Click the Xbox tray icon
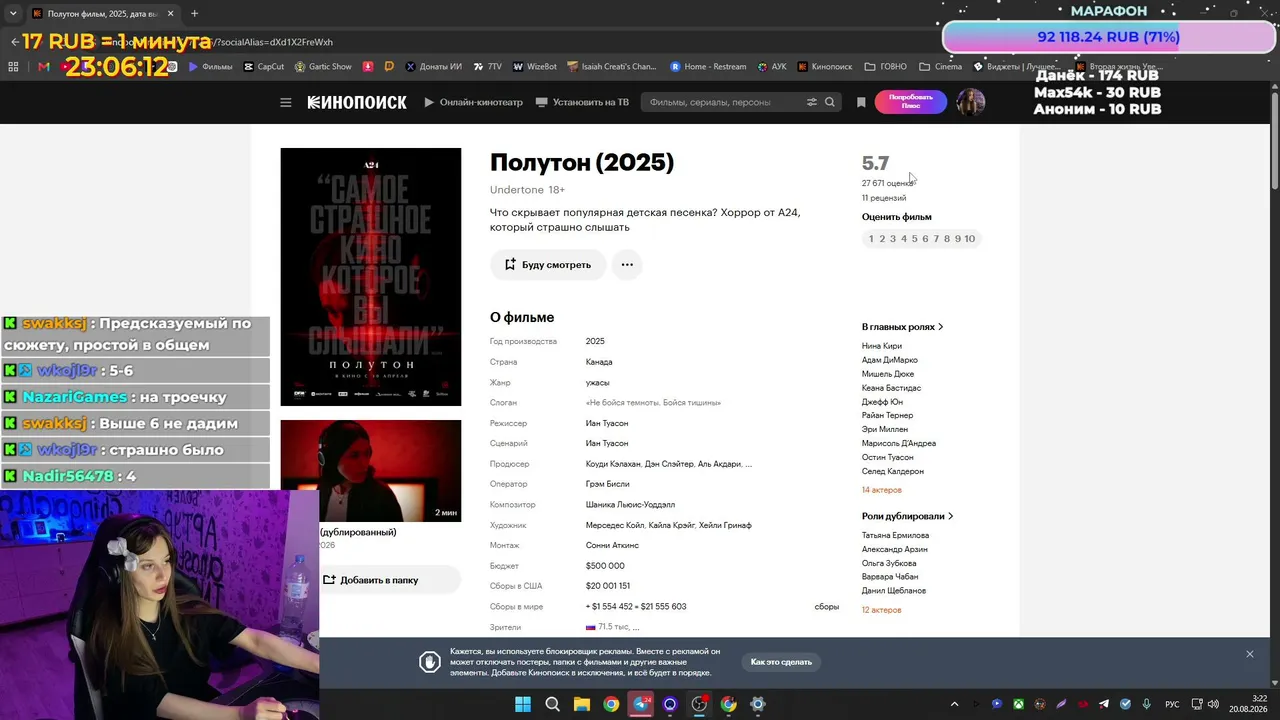Screen dimensions: 1280x720 (1018, 704)
